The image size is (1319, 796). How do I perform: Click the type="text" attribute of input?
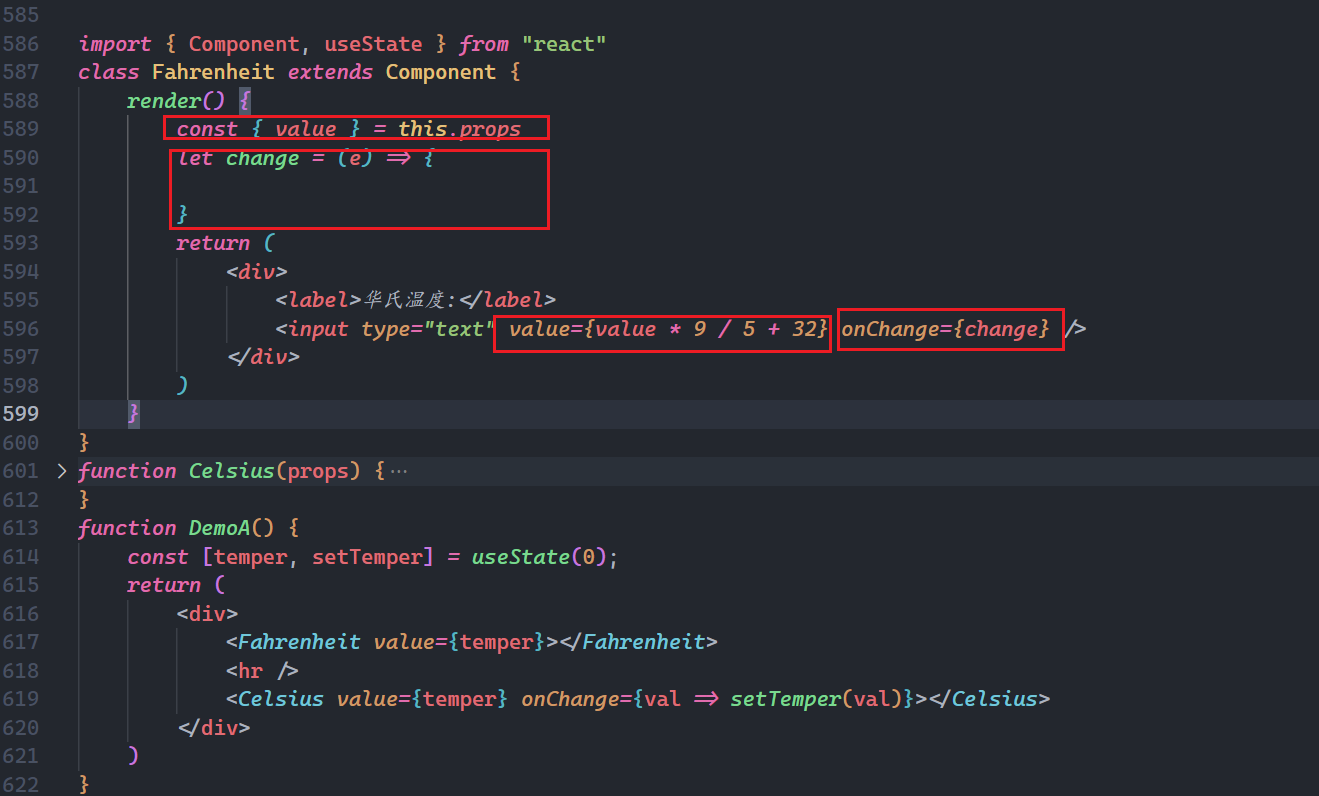(428, 329)
